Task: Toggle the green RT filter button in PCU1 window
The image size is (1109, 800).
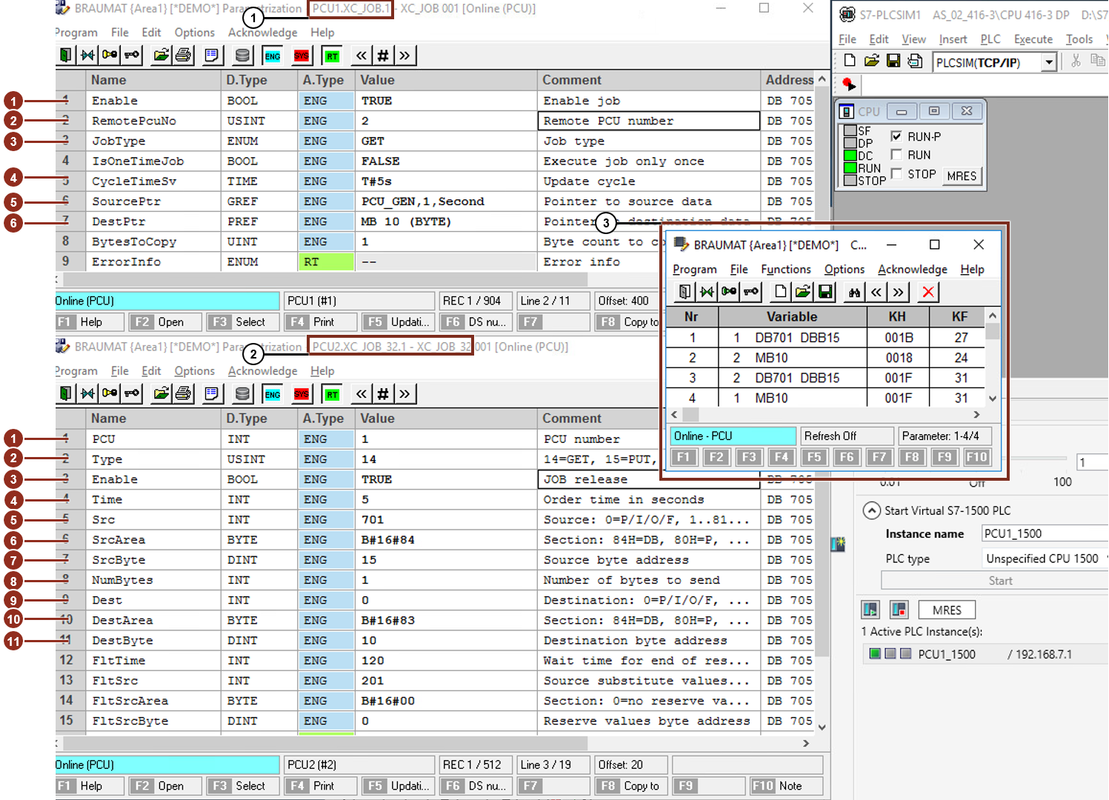Action: click(332, 55)
